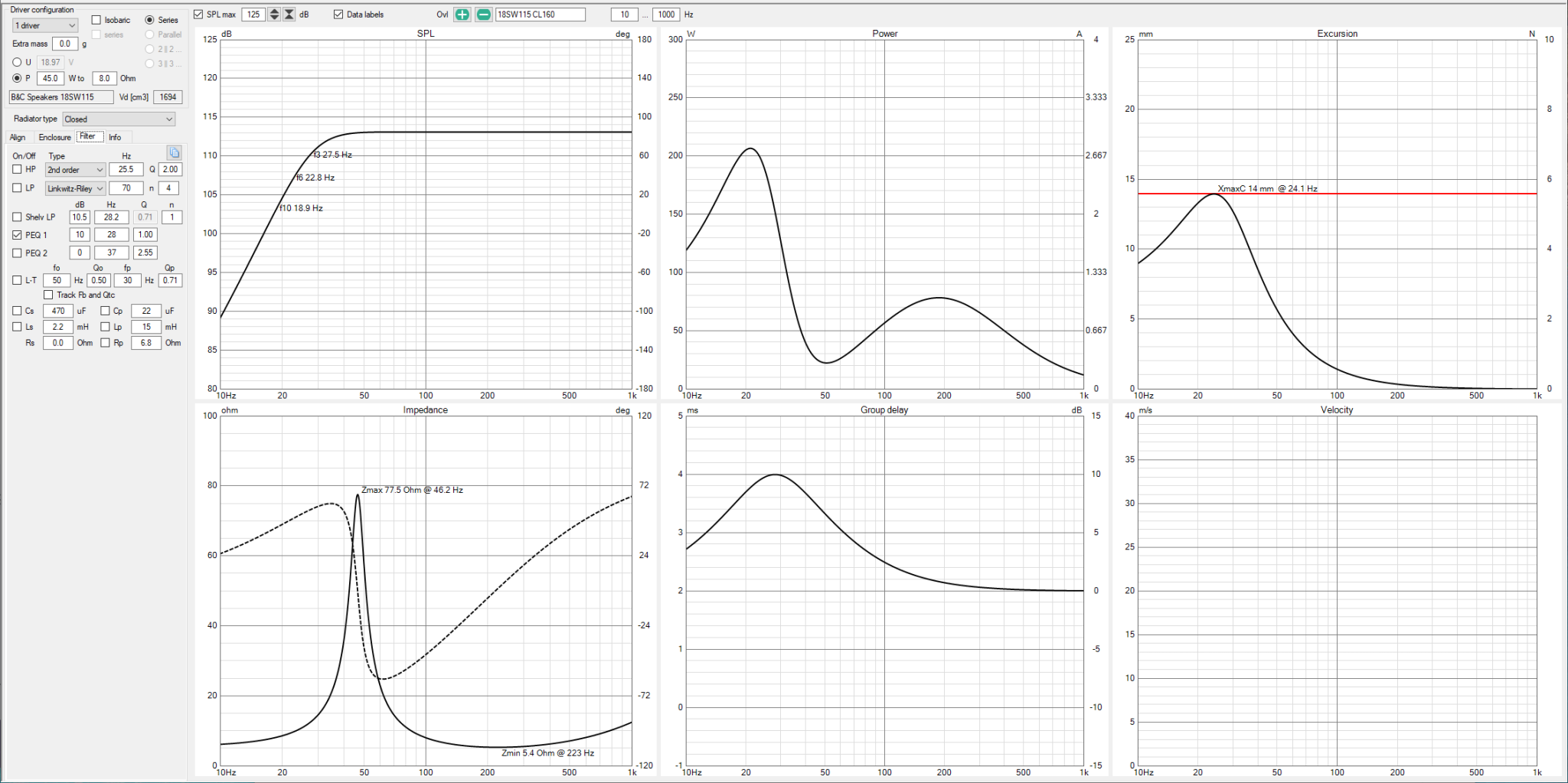The image size is (1568, 783).
Task: Switch to the Enclosure tab
Action: click(55, 138)
